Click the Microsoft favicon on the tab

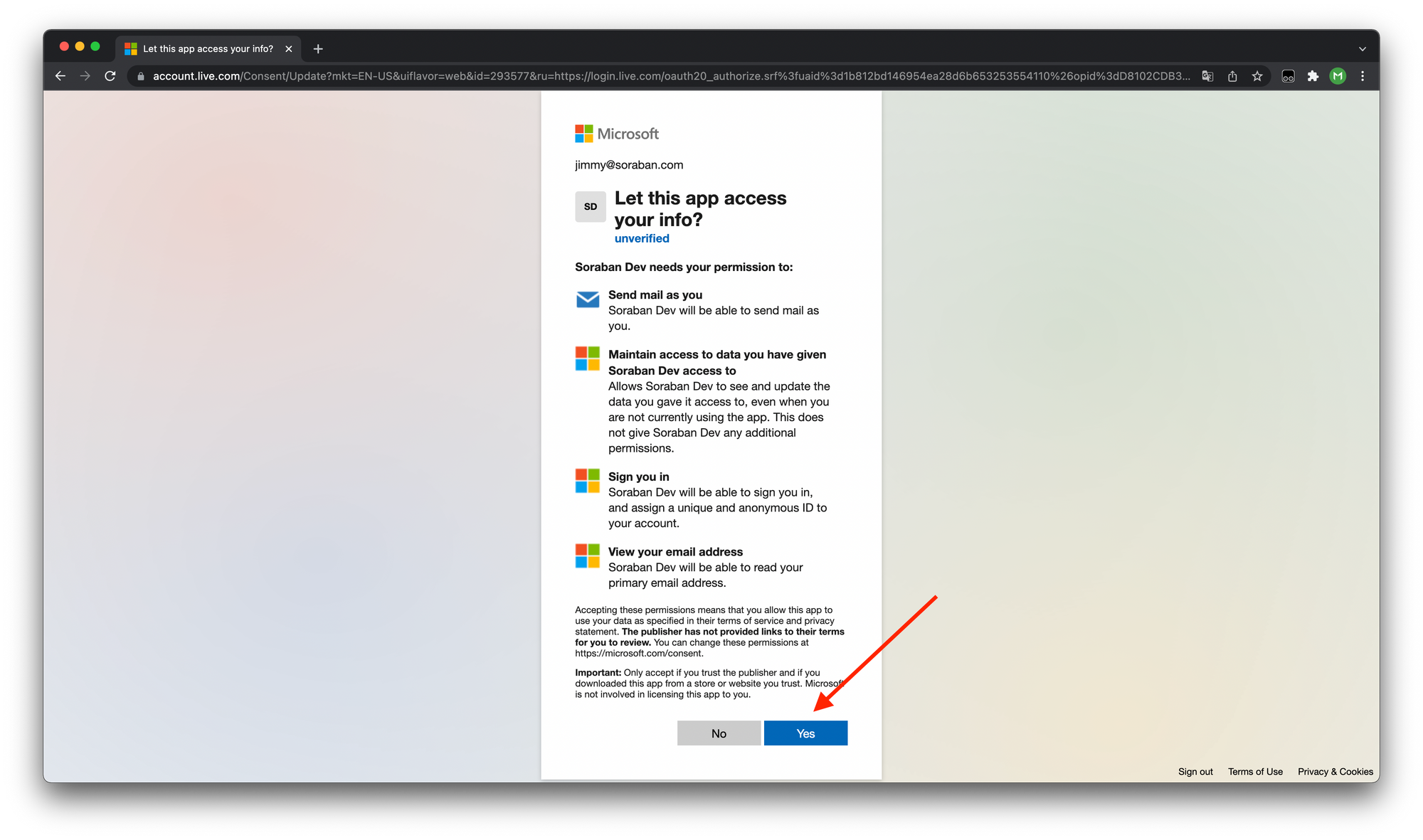131,48
